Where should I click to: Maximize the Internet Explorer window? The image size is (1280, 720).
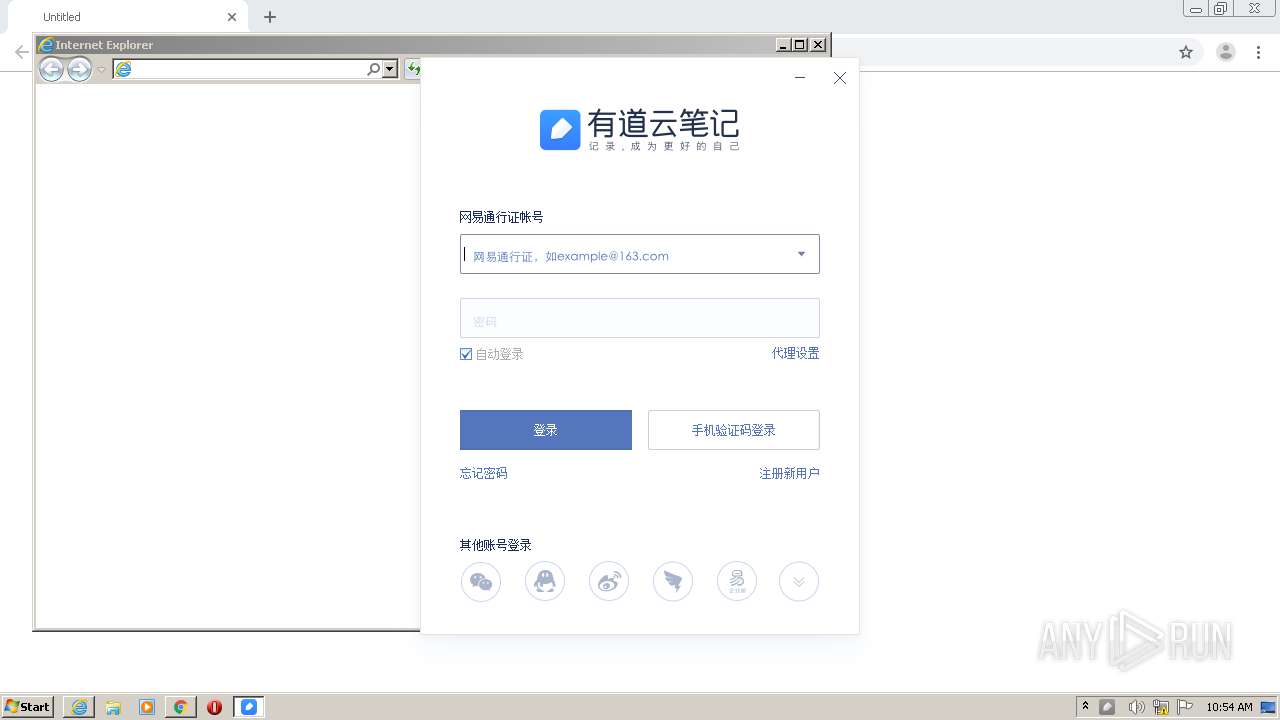[799, 45]
